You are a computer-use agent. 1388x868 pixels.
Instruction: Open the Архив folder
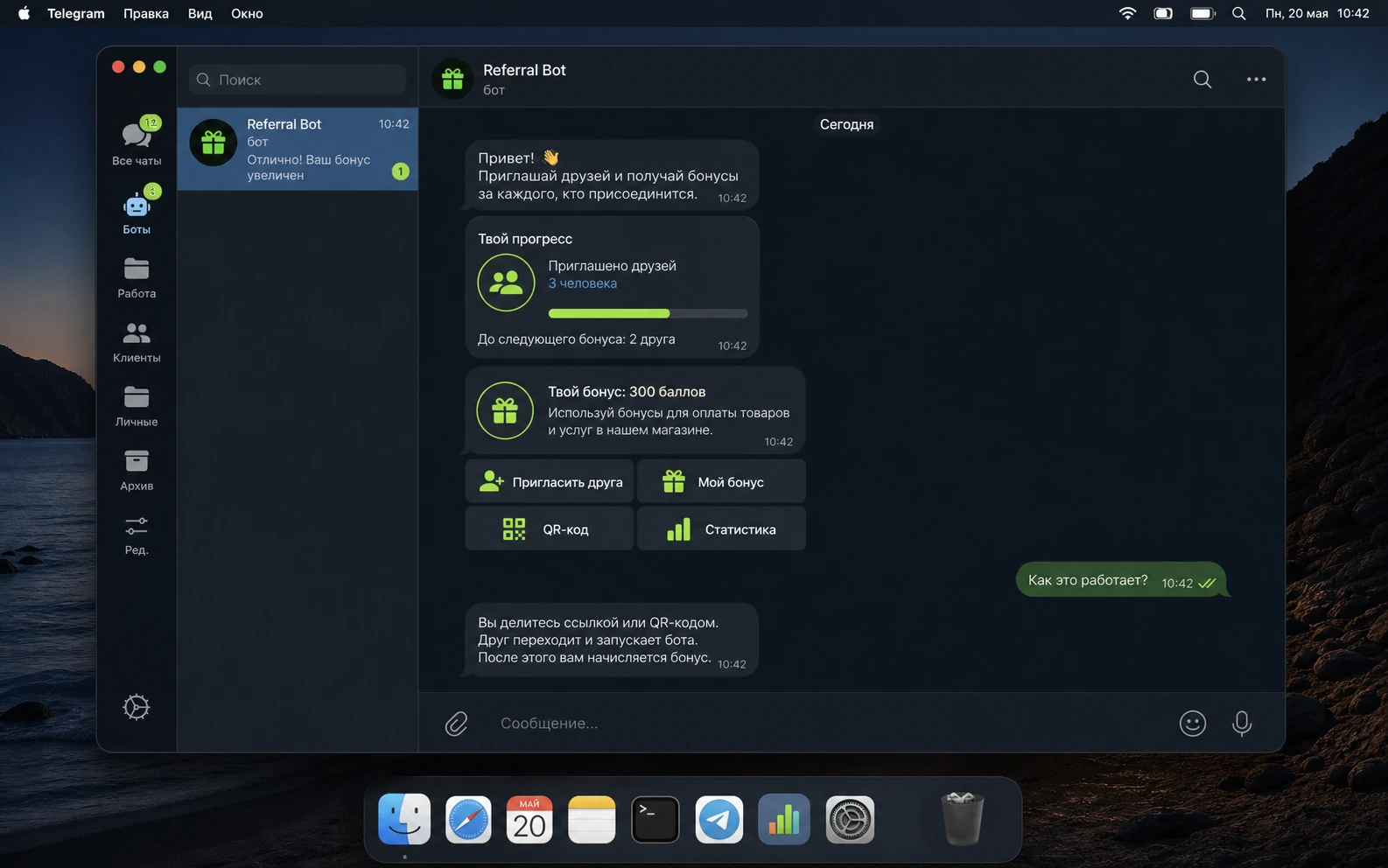137,470
